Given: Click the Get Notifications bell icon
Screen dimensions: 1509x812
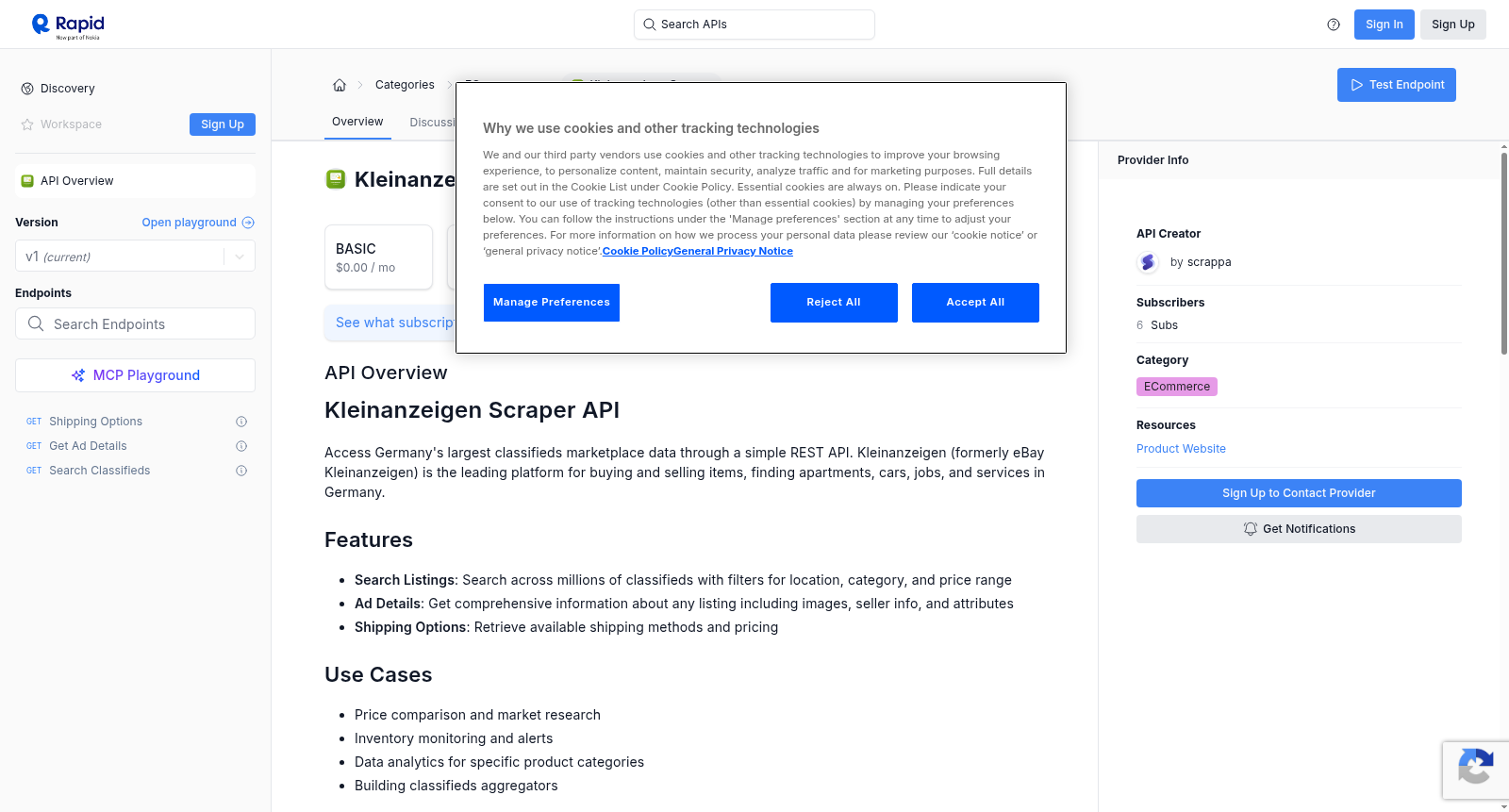Looking at the screenshot, I should point(1251,529).
